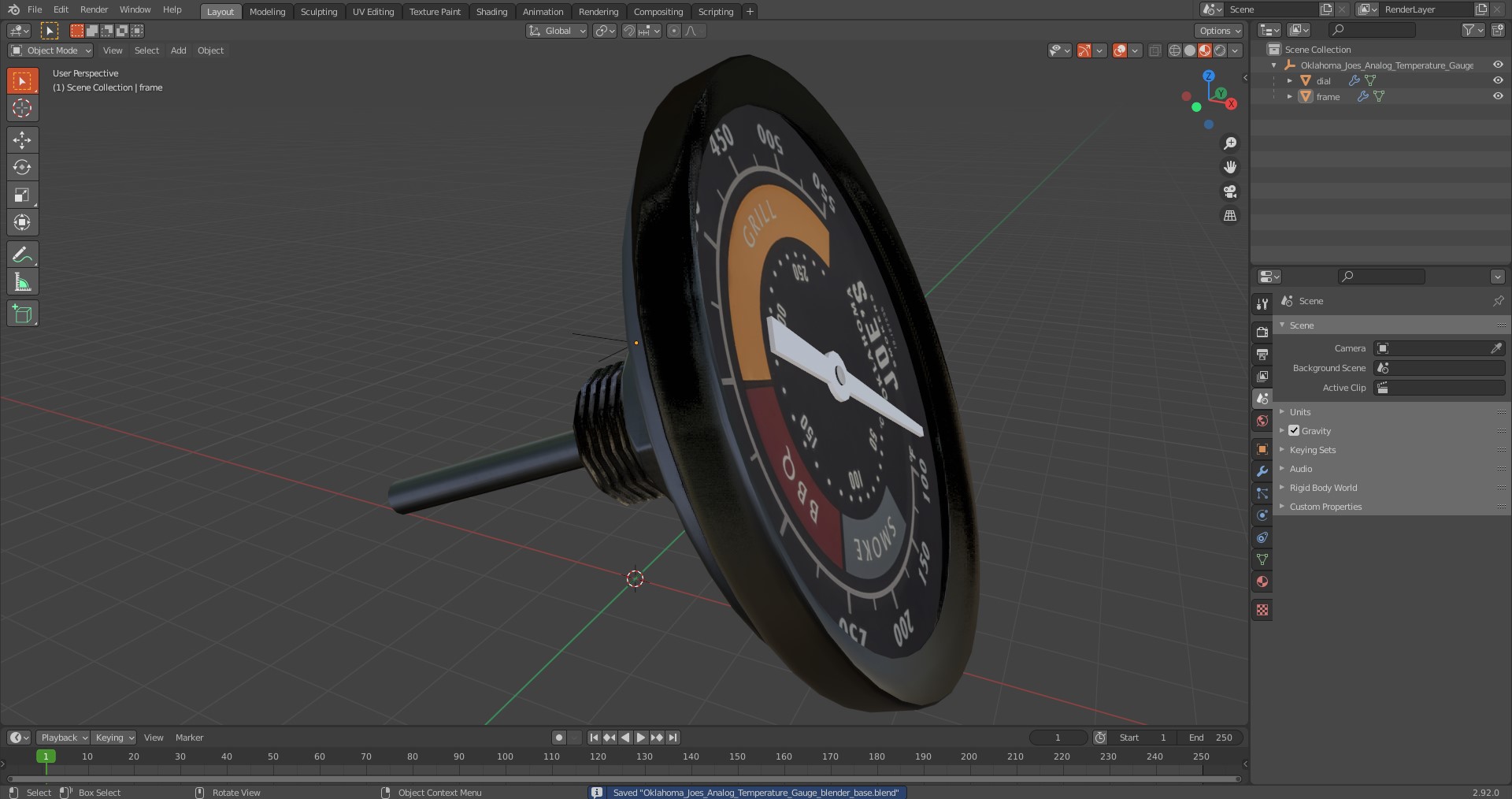Switch perspective/orthographic grid icon
The width and height of the screenshot is (1512, 799).
1229,215
